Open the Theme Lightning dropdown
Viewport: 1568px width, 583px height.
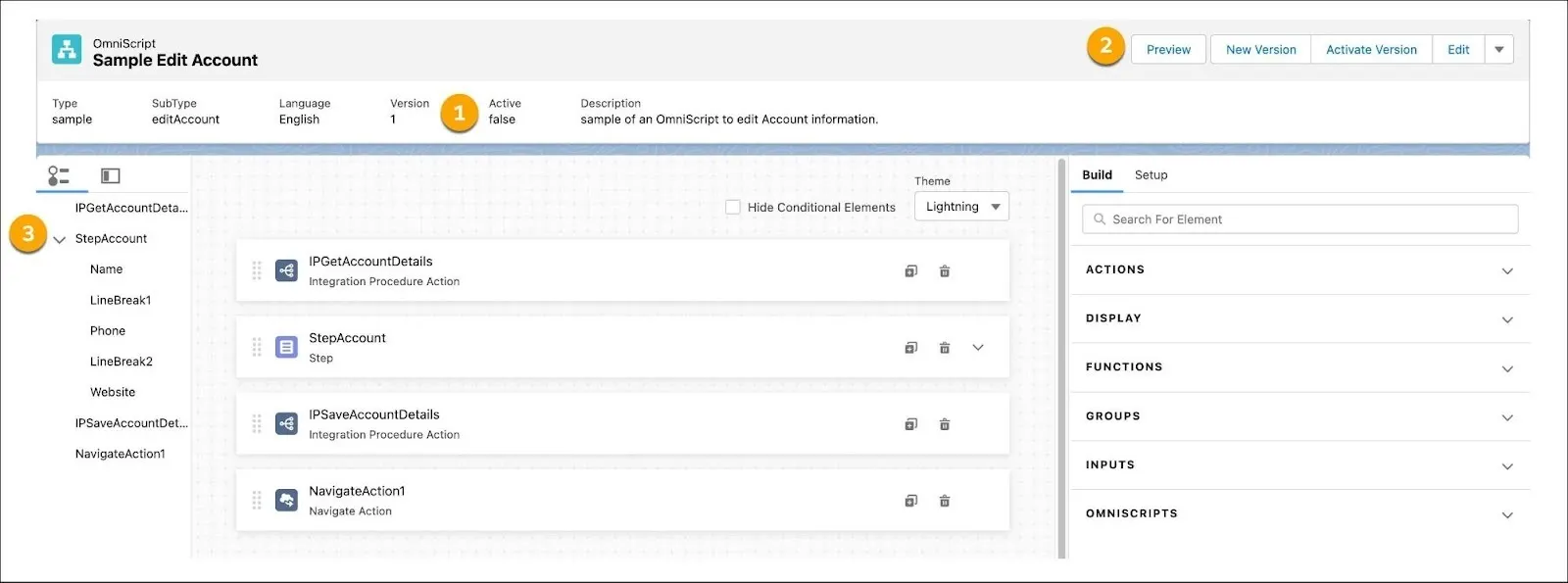tap(960, 207)
